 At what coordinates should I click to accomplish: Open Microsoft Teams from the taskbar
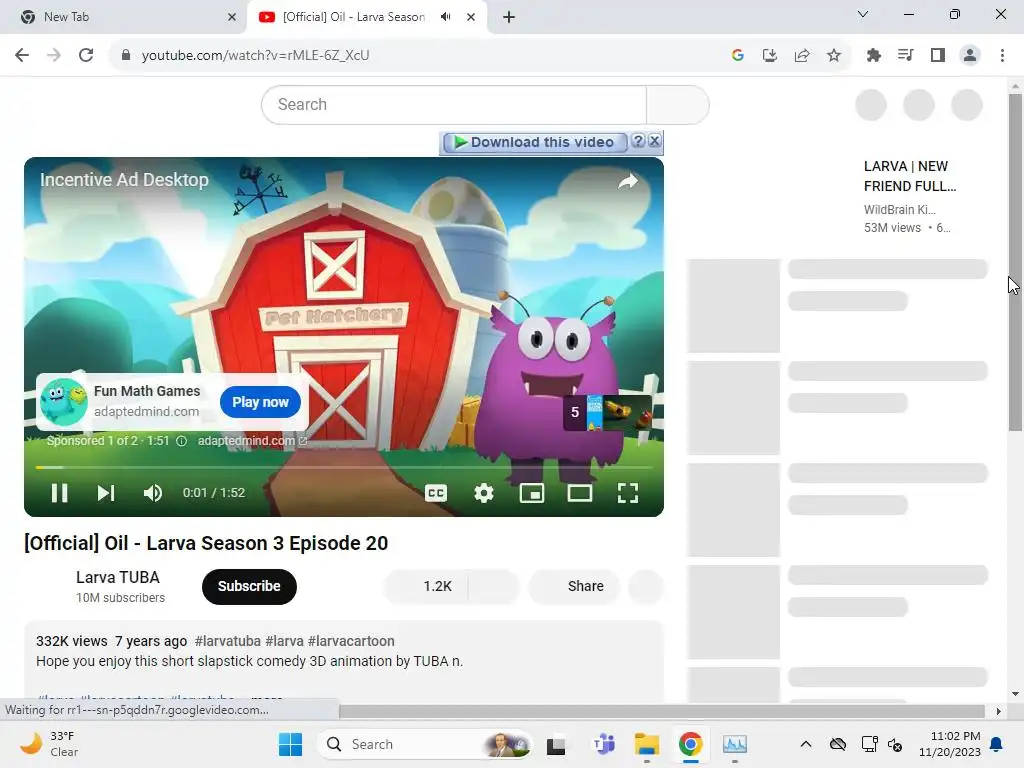[603, 744]
